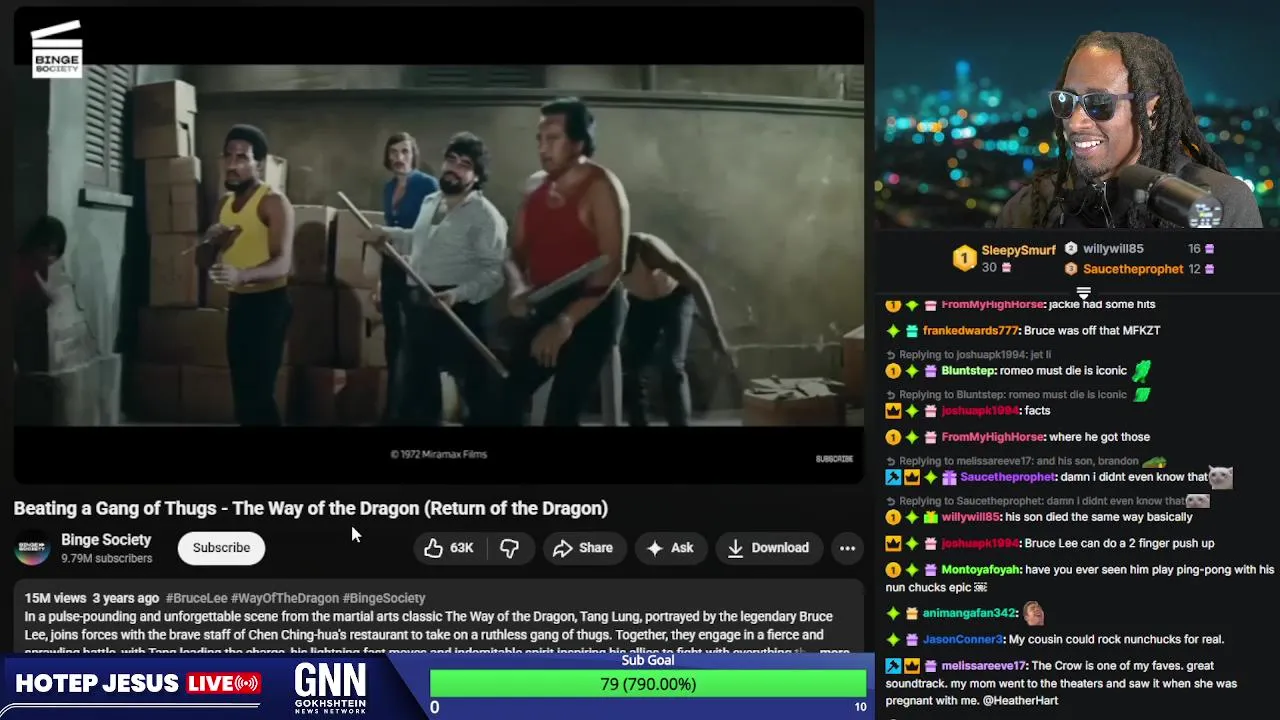Click the green emote after 'romeo must die is iconic'
Viewport: 1280px width, 720px height.
tap(1141, 370)
